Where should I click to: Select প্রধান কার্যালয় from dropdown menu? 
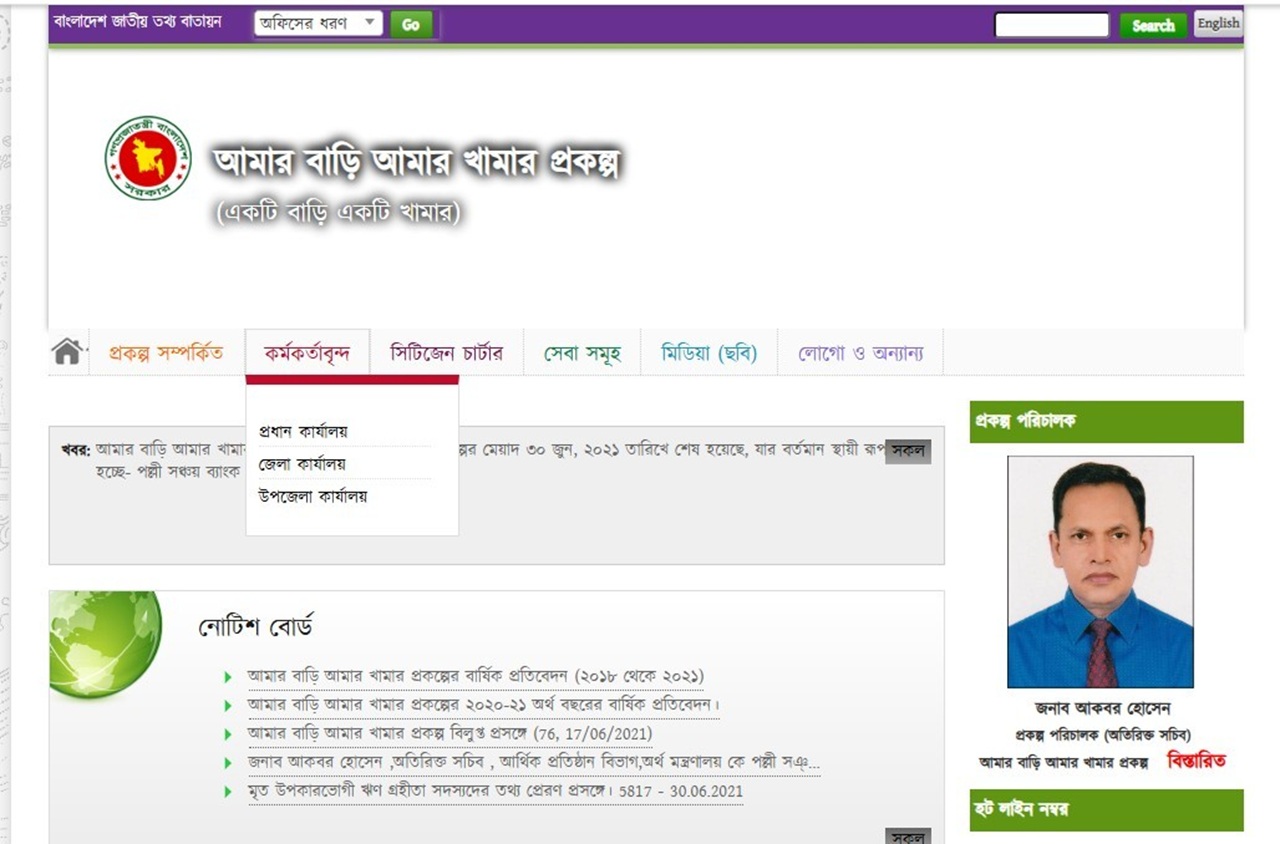(303, 431)
